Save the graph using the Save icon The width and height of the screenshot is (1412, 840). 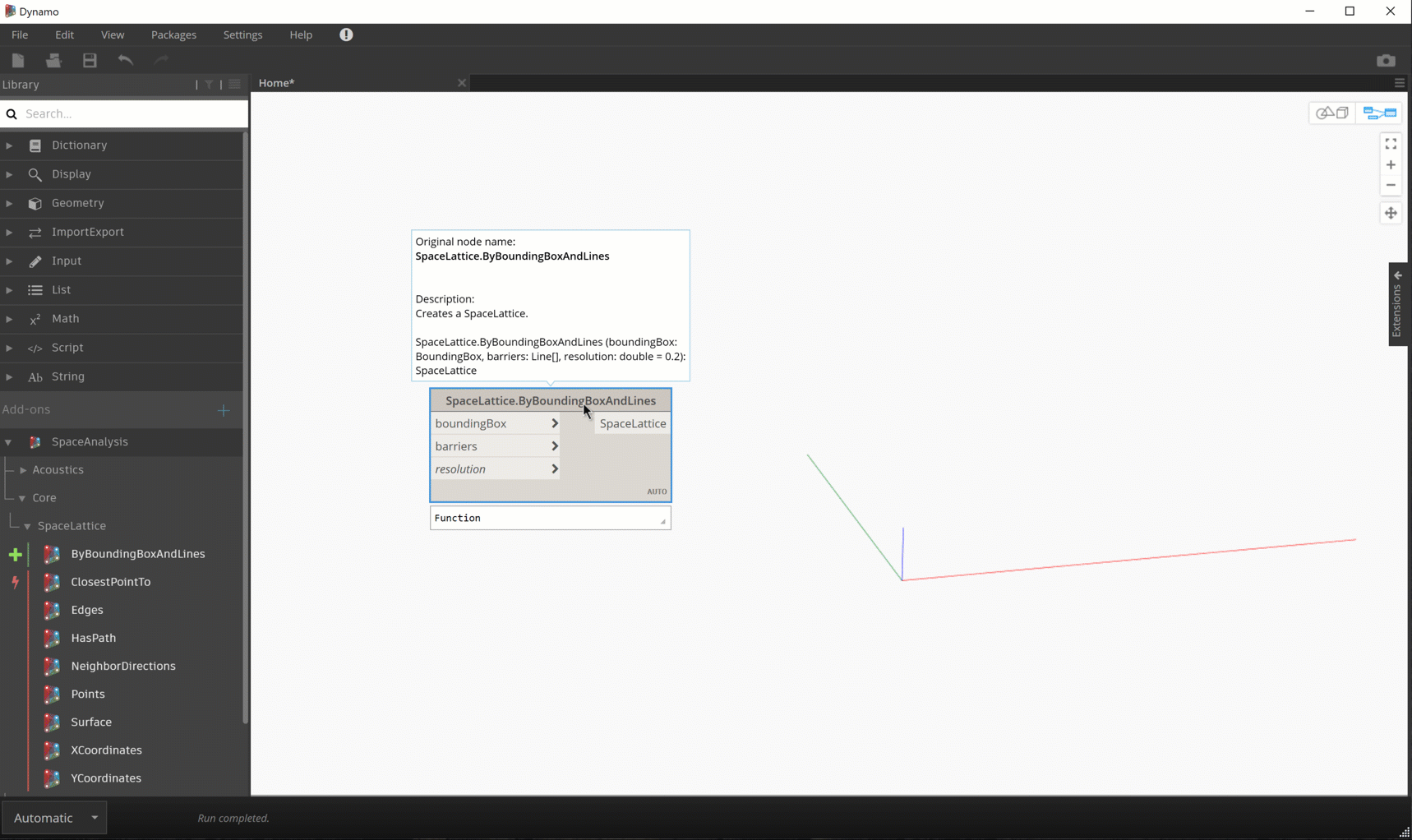(90, 60)
